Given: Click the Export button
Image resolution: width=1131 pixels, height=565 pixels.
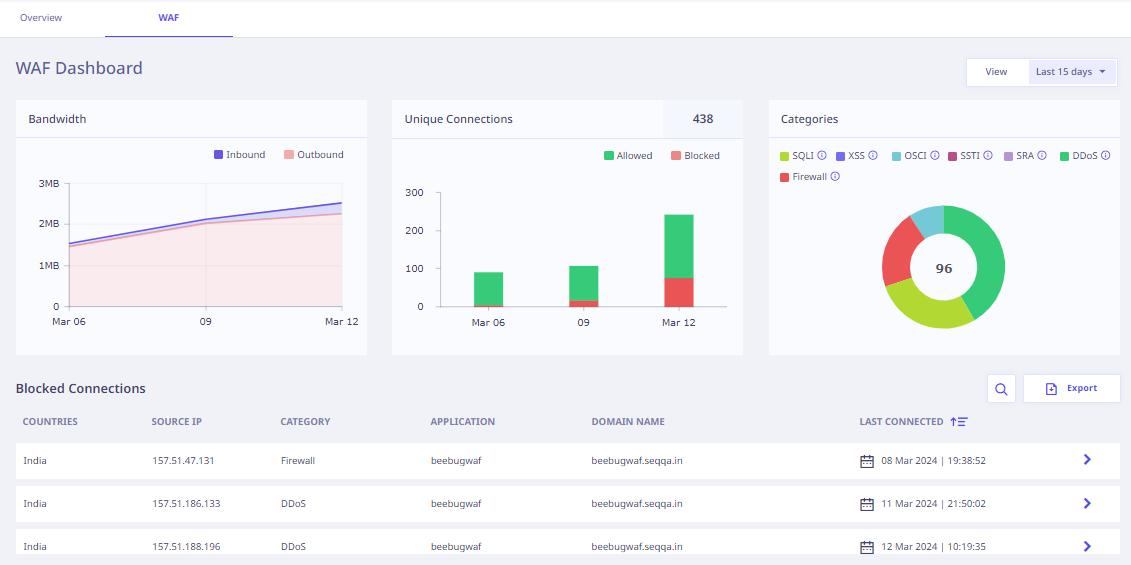Looking at the screenshot, I should tap(1072, 388).
